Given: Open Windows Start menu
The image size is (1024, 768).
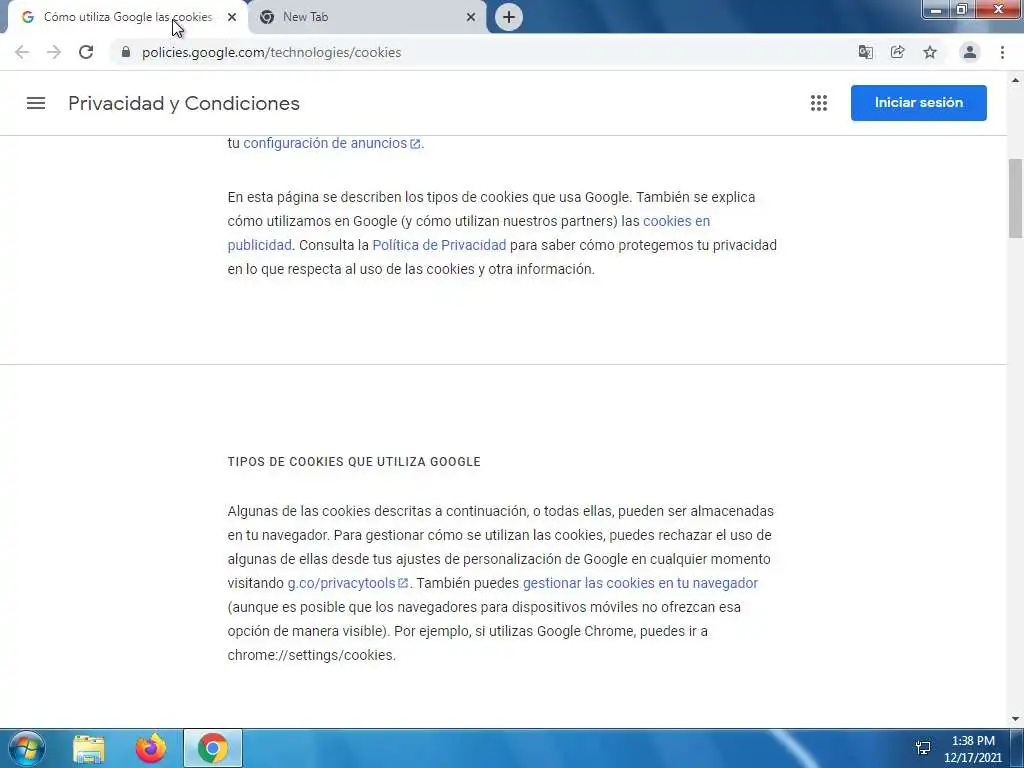Looking at the screenshot, I should [x=27, y=748].
